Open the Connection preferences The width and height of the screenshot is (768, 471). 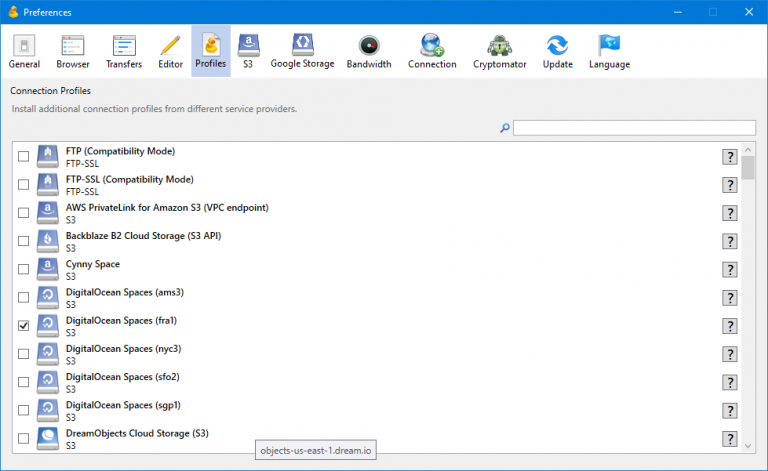tap(432, 51)
